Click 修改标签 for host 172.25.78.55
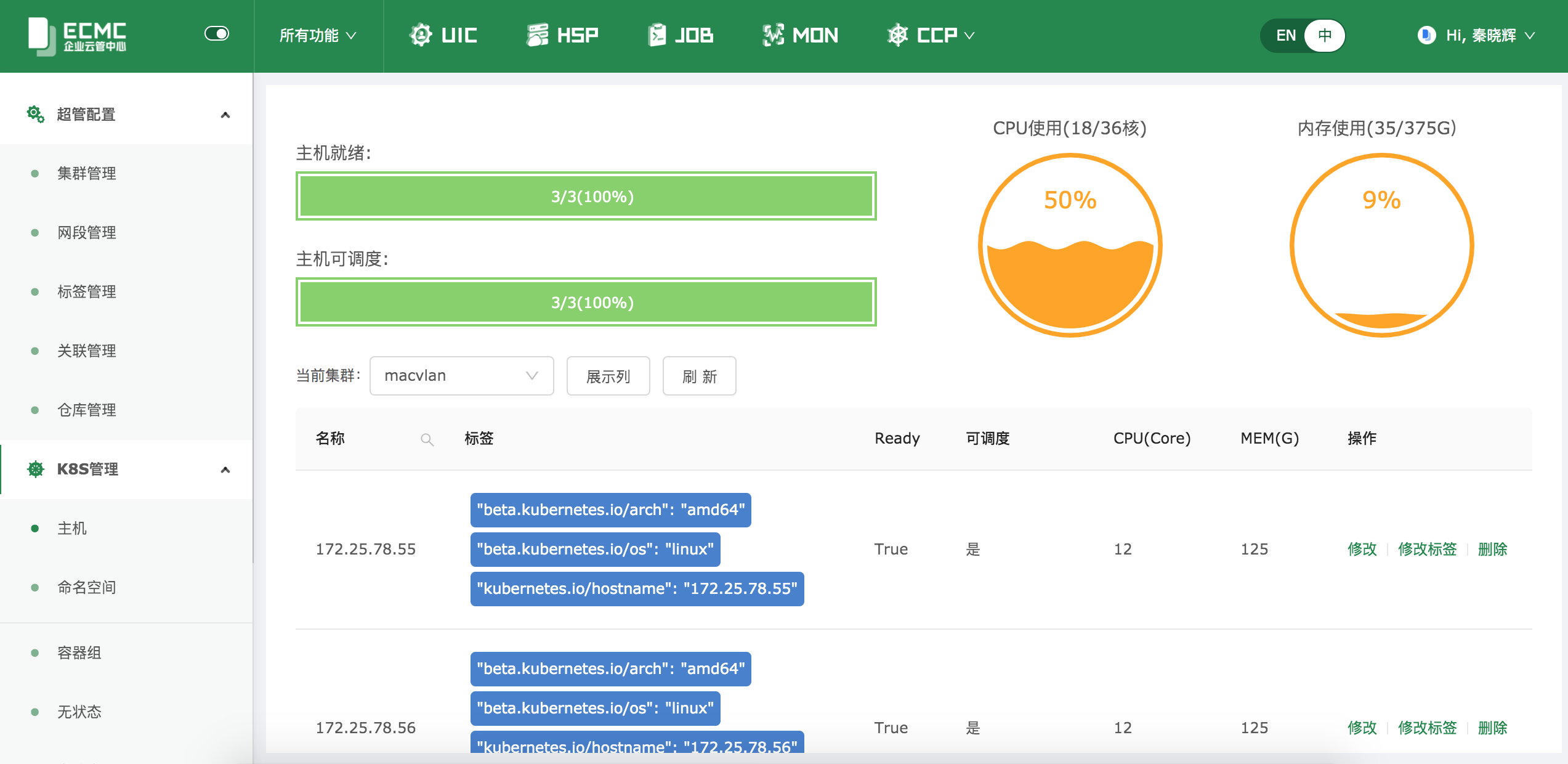Screen dimensions: 1568x764 1427,549
